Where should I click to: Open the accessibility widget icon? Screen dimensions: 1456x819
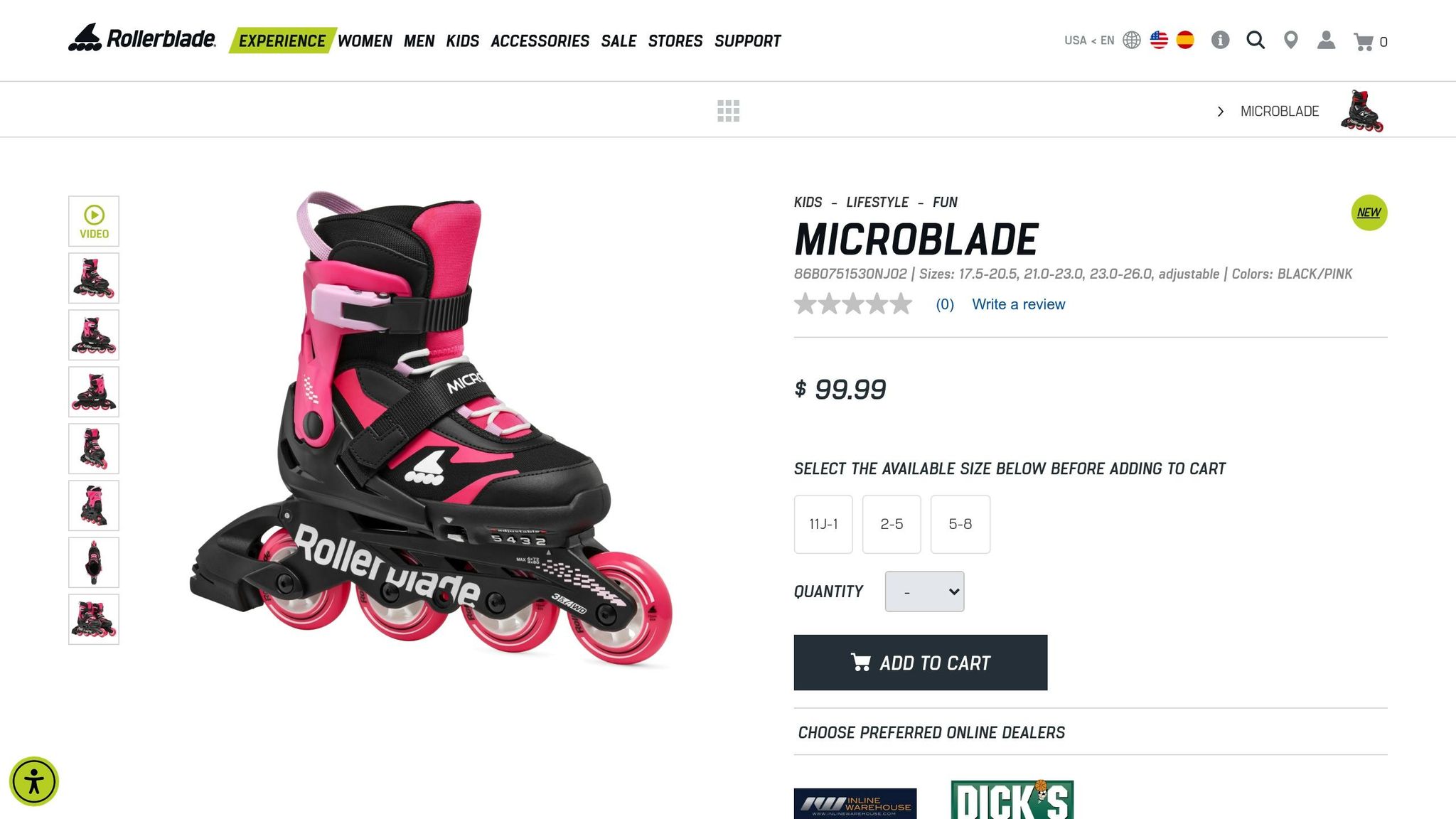[35, 781]
